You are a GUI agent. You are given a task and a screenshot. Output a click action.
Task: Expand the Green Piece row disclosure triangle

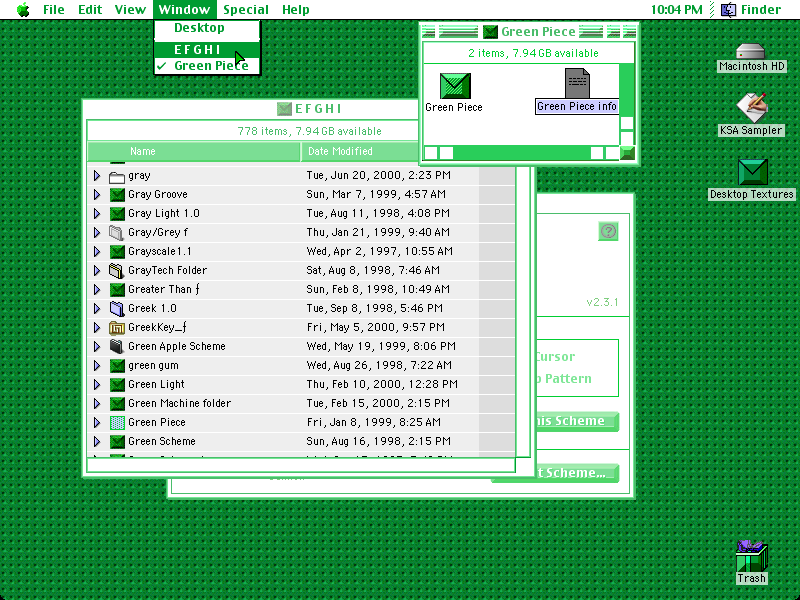pos(97,422)
